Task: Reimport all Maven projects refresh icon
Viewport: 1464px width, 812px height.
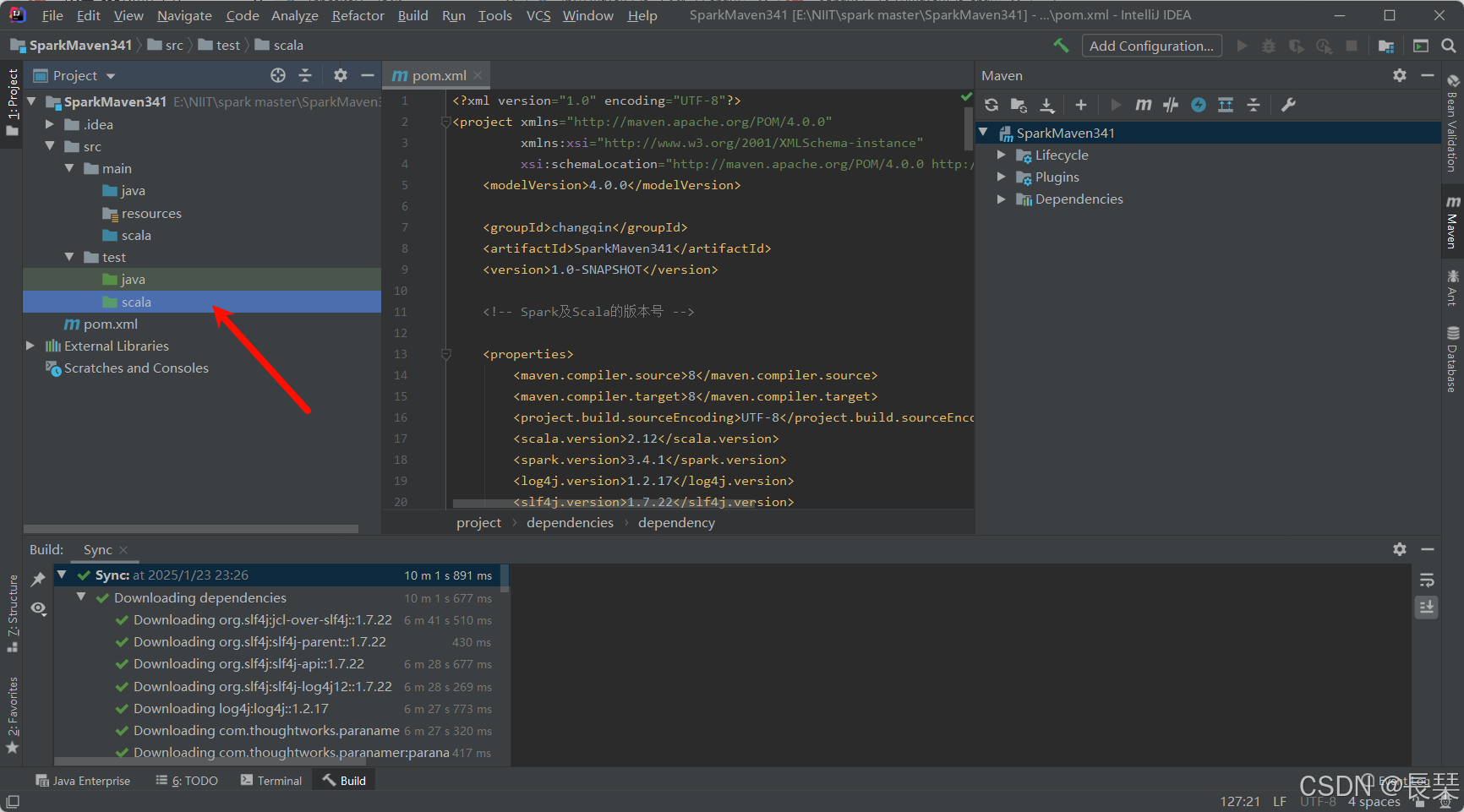Action: (x=991, y=105)
